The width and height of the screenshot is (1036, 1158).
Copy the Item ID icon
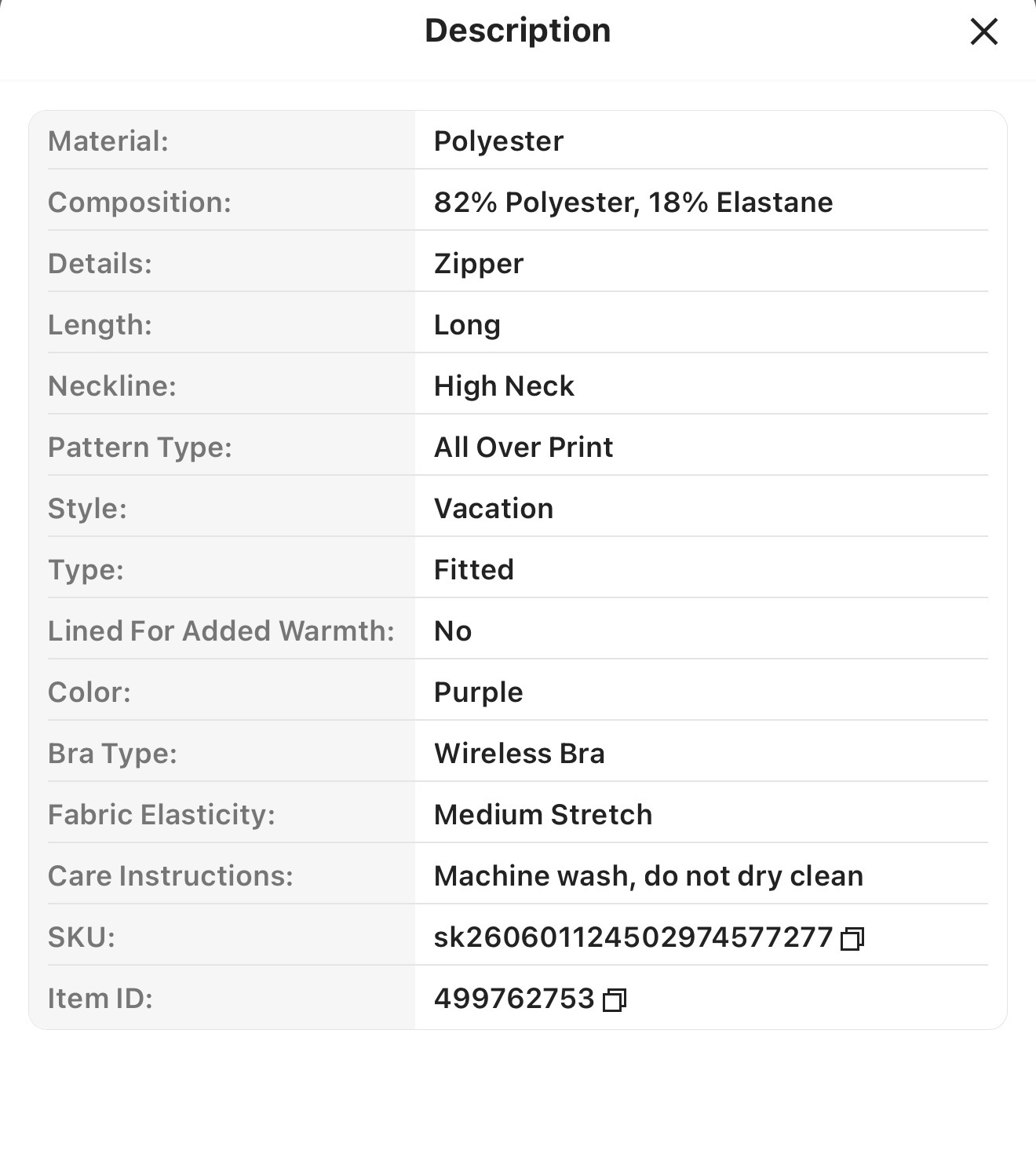(x=615, y=999)
